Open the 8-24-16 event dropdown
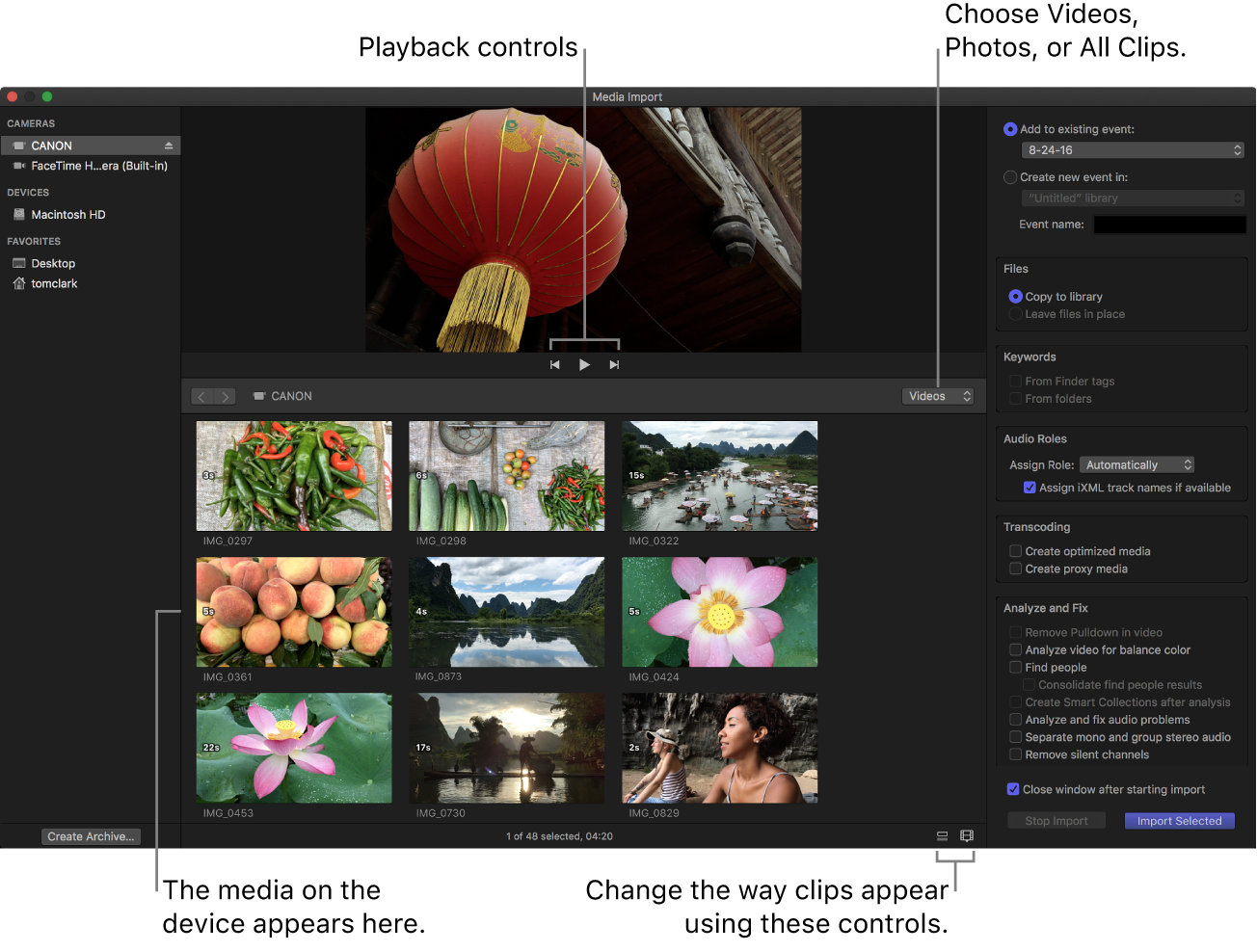 pyautogui.click(x=1133, y=150)
